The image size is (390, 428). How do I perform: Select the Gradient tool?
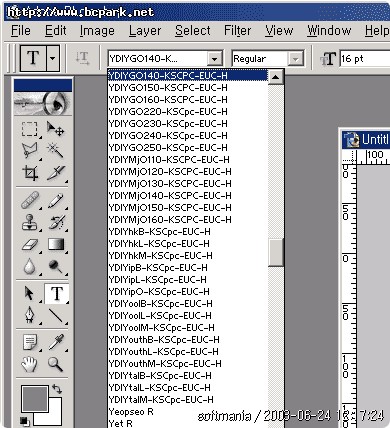pyautogui.click(x=55, y=244)
